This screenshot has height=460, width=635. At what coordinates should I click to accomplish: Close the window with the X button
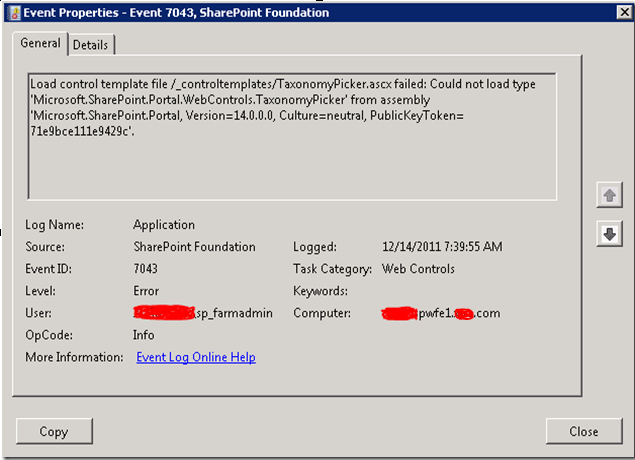(624, 13)
